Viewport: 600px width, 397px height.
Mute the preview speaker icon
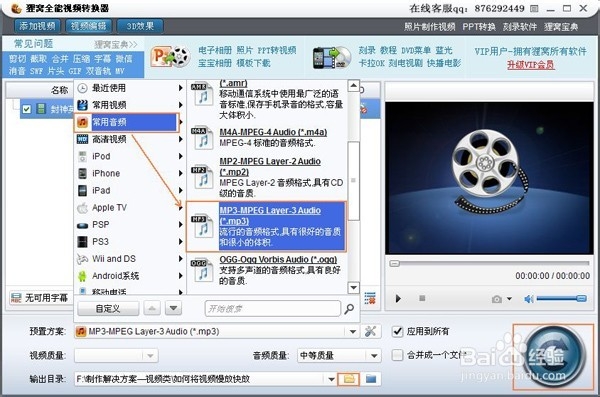point(528,299)
